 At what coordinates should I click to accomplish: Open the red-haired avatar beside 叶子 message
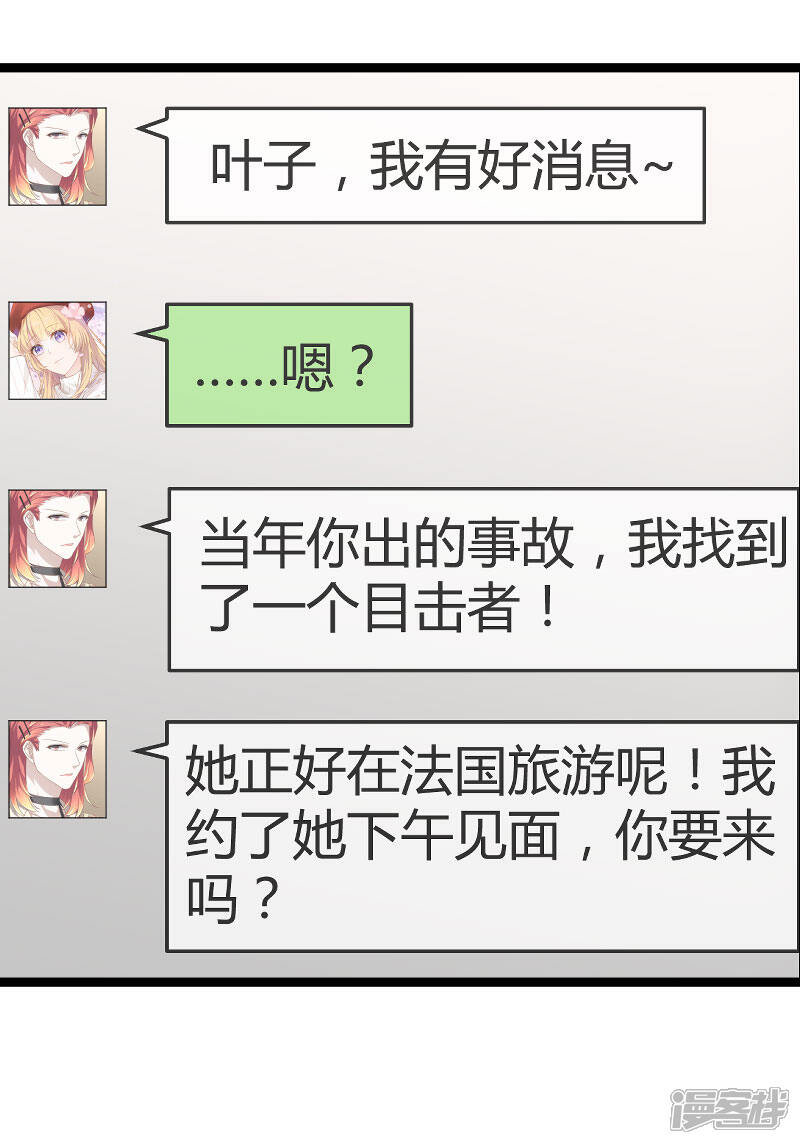pyautogui.click(x=58, y=156)
